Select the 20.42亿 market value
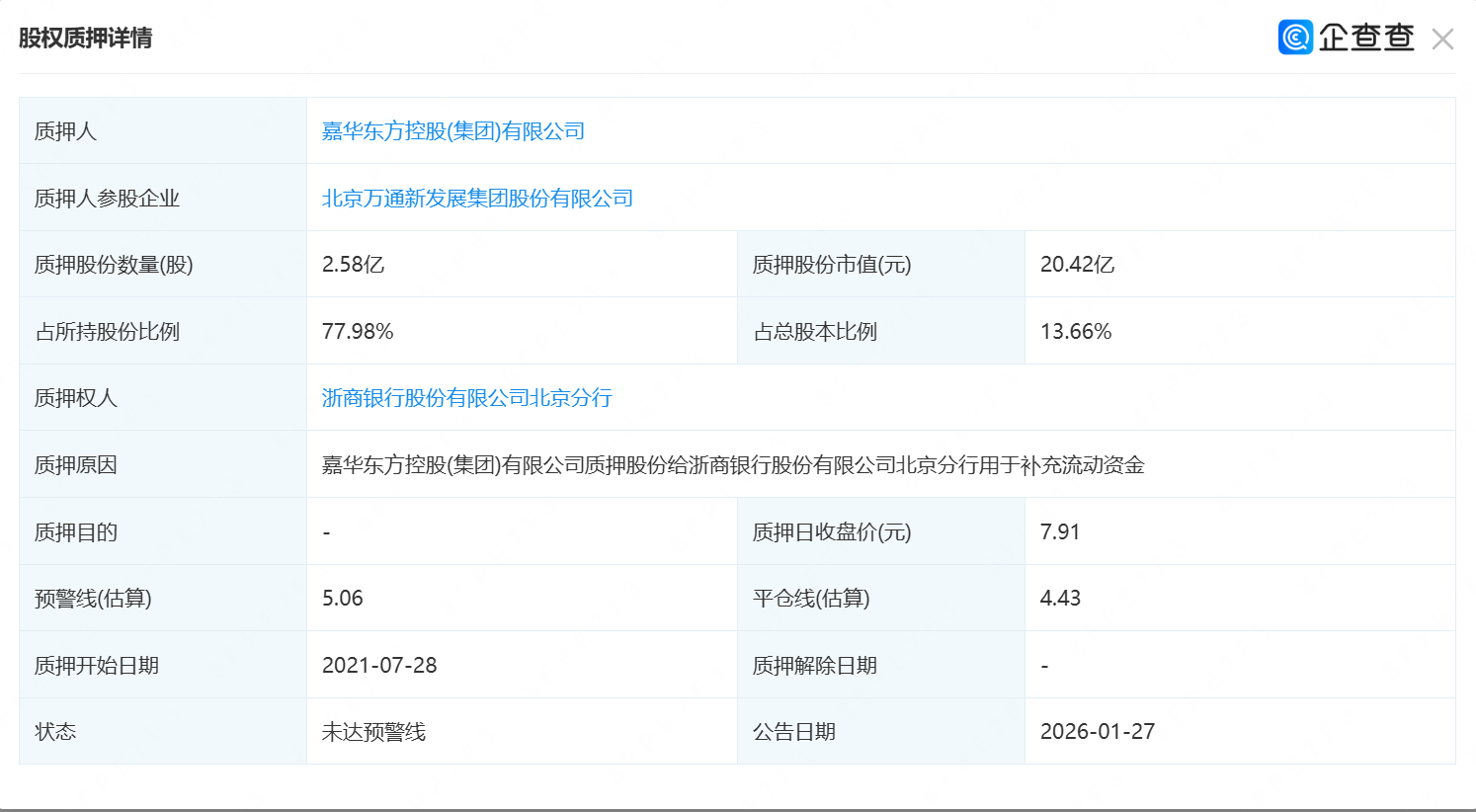The width and height of the screenshot is (1476, 812). click(1077, 265)
